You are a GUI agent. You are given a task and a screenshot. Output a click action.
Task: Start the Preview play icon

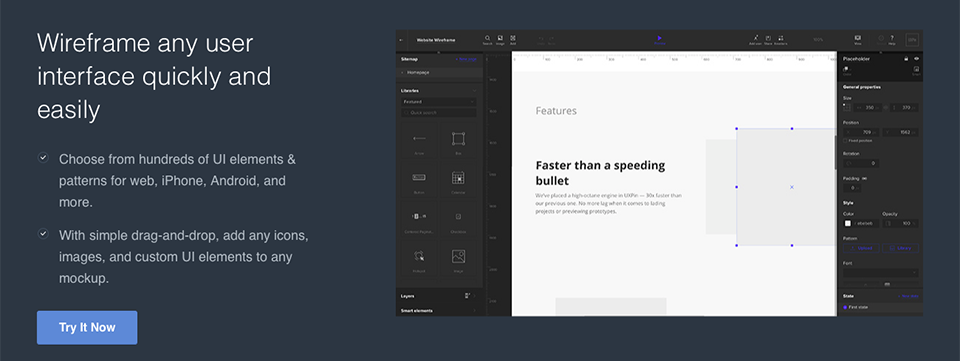coord(659,40)
